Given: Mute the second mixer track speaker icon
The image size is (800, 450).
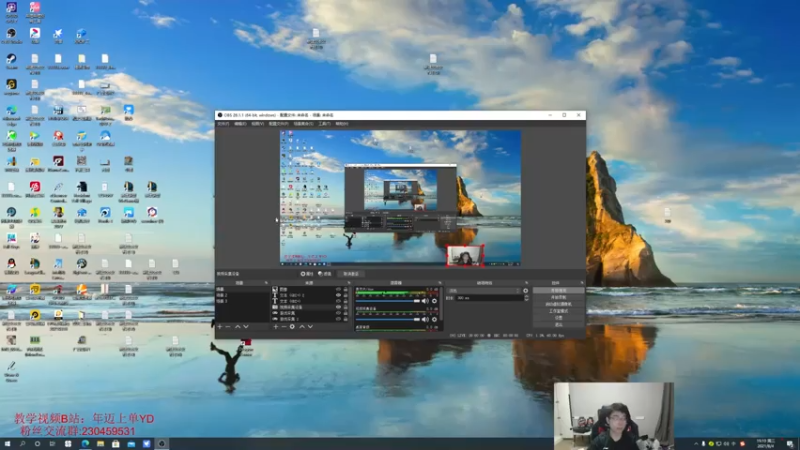Looking at the screenshot, I should (x=425, y=319).
